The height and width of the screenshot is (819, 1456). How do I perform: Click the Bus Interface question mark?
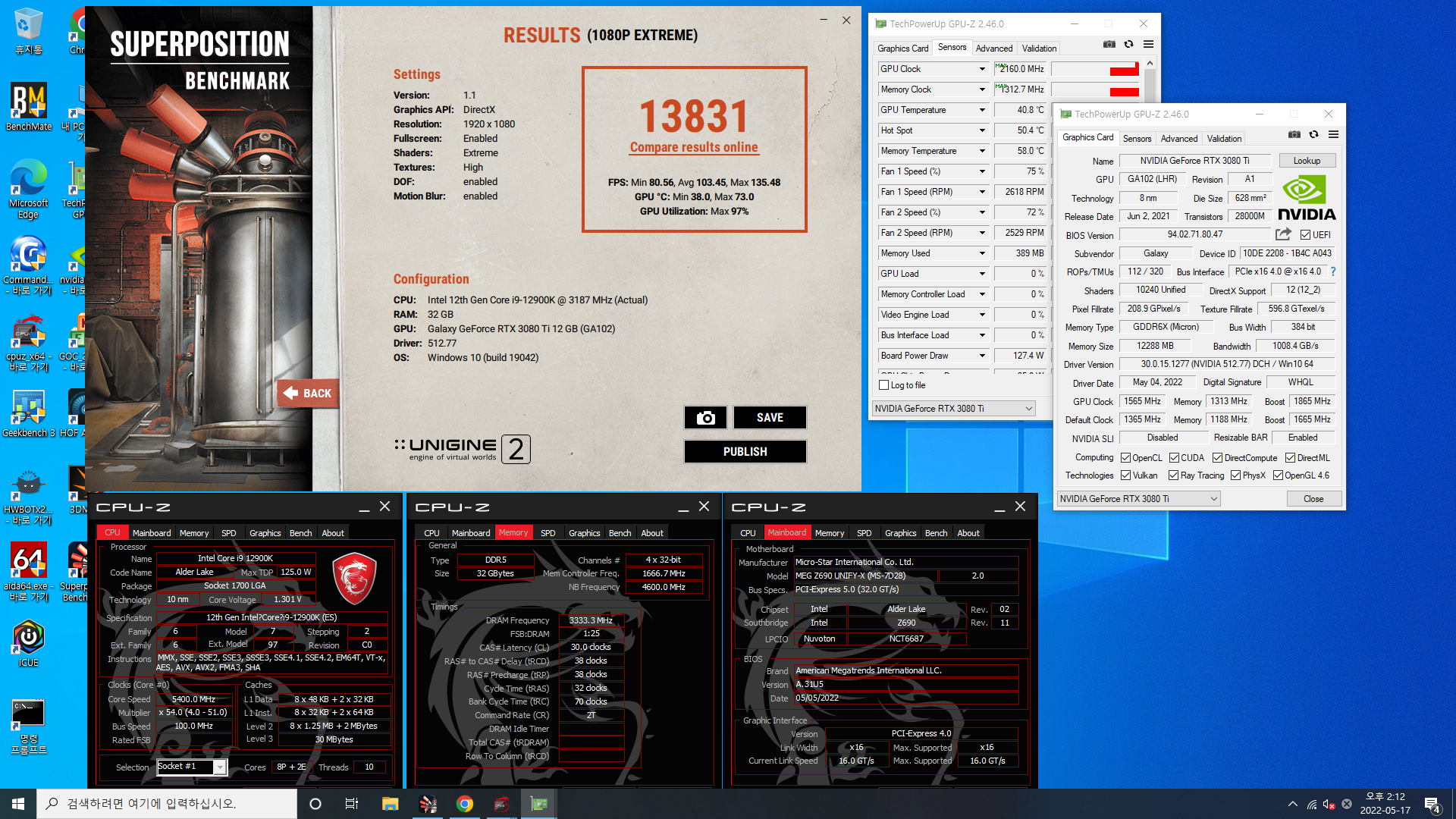pos(1332,271)
